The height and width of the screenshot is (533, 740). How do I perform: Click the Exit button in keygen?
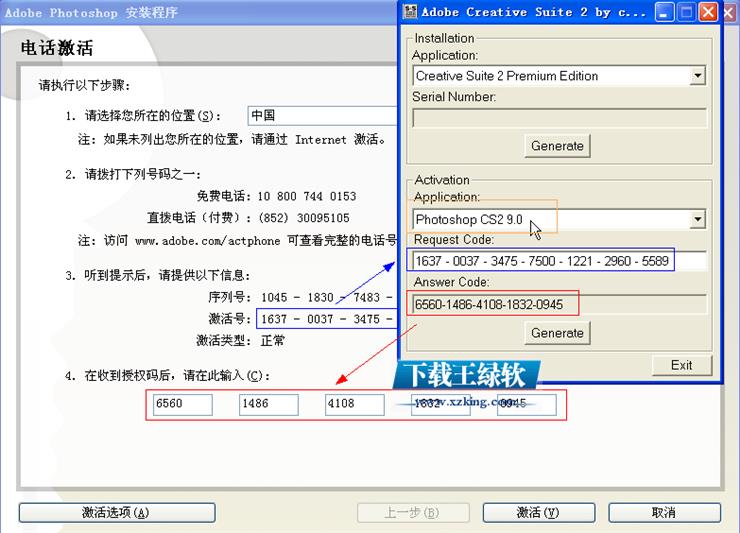pos(681,365)
